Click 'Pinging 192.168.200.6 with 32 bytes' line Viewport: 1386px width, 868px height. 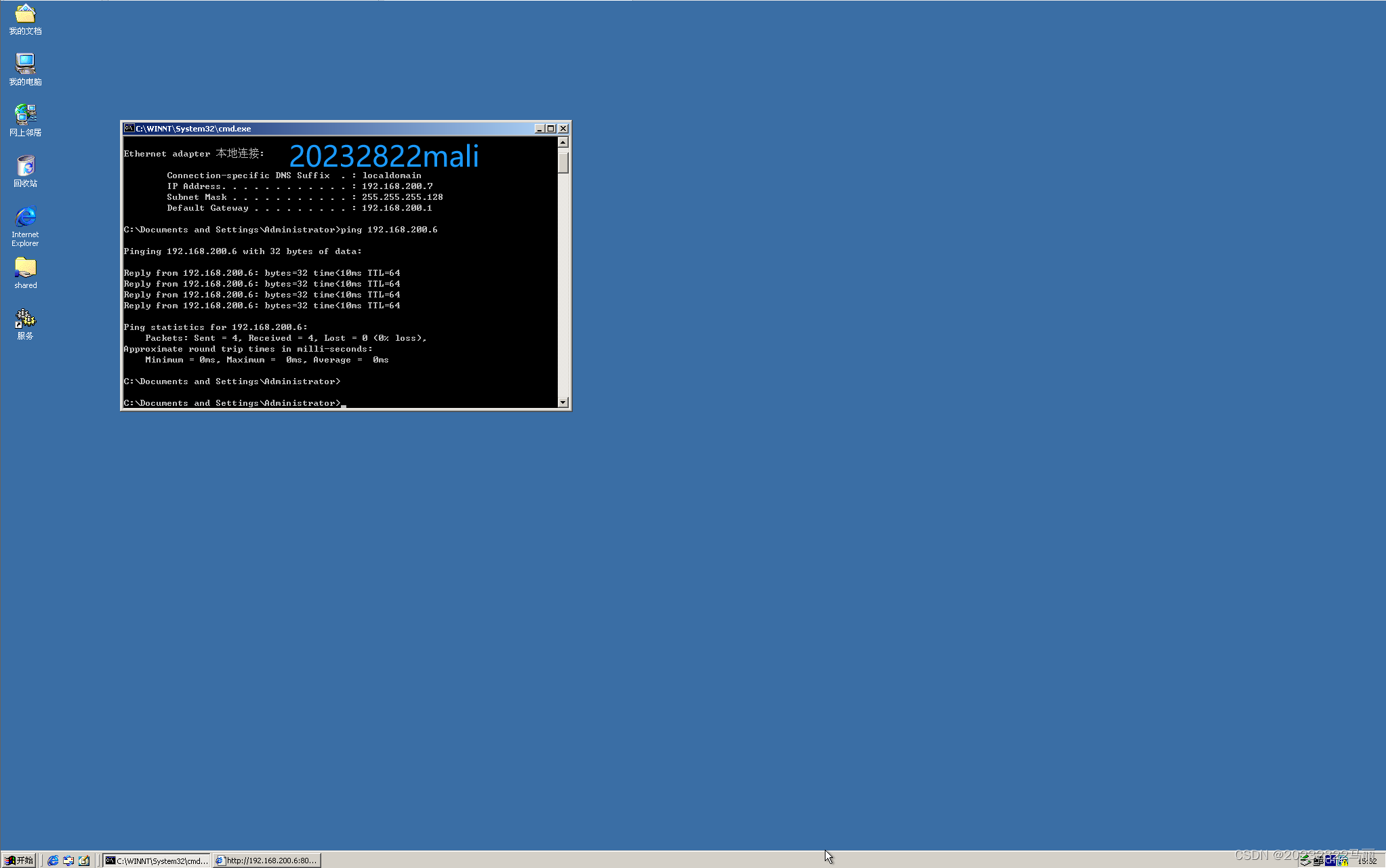click(x=243, y=251)
